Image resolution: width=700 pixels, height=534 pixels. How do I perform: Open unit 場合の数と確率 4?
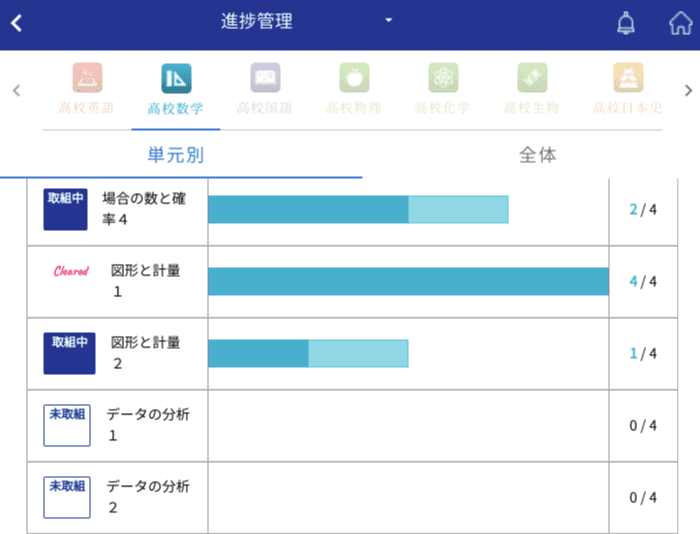(x=144, y=209)
